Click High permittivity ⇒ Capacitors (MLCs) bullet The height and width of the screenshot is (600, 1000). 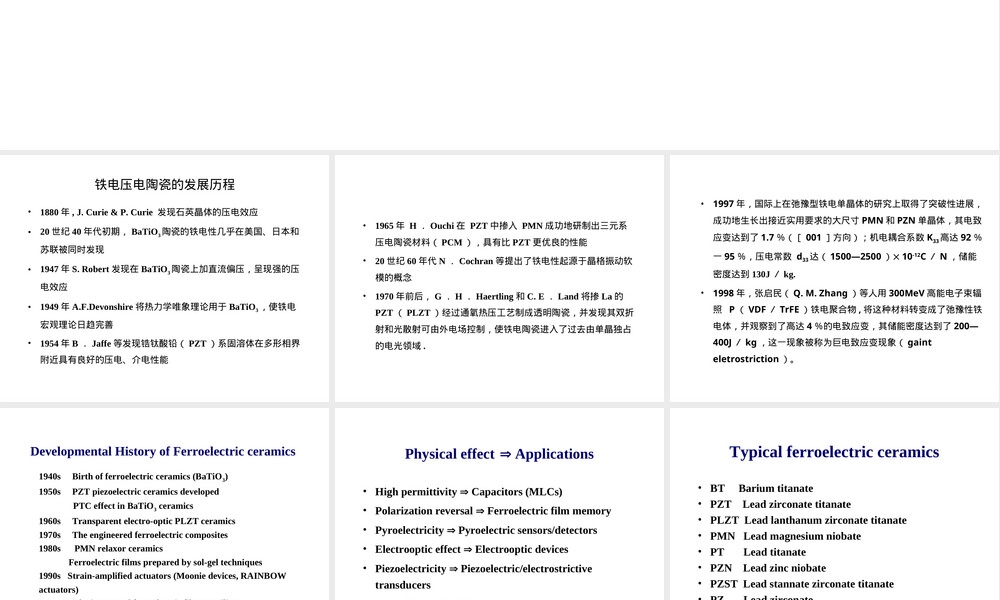click(469, 492)
